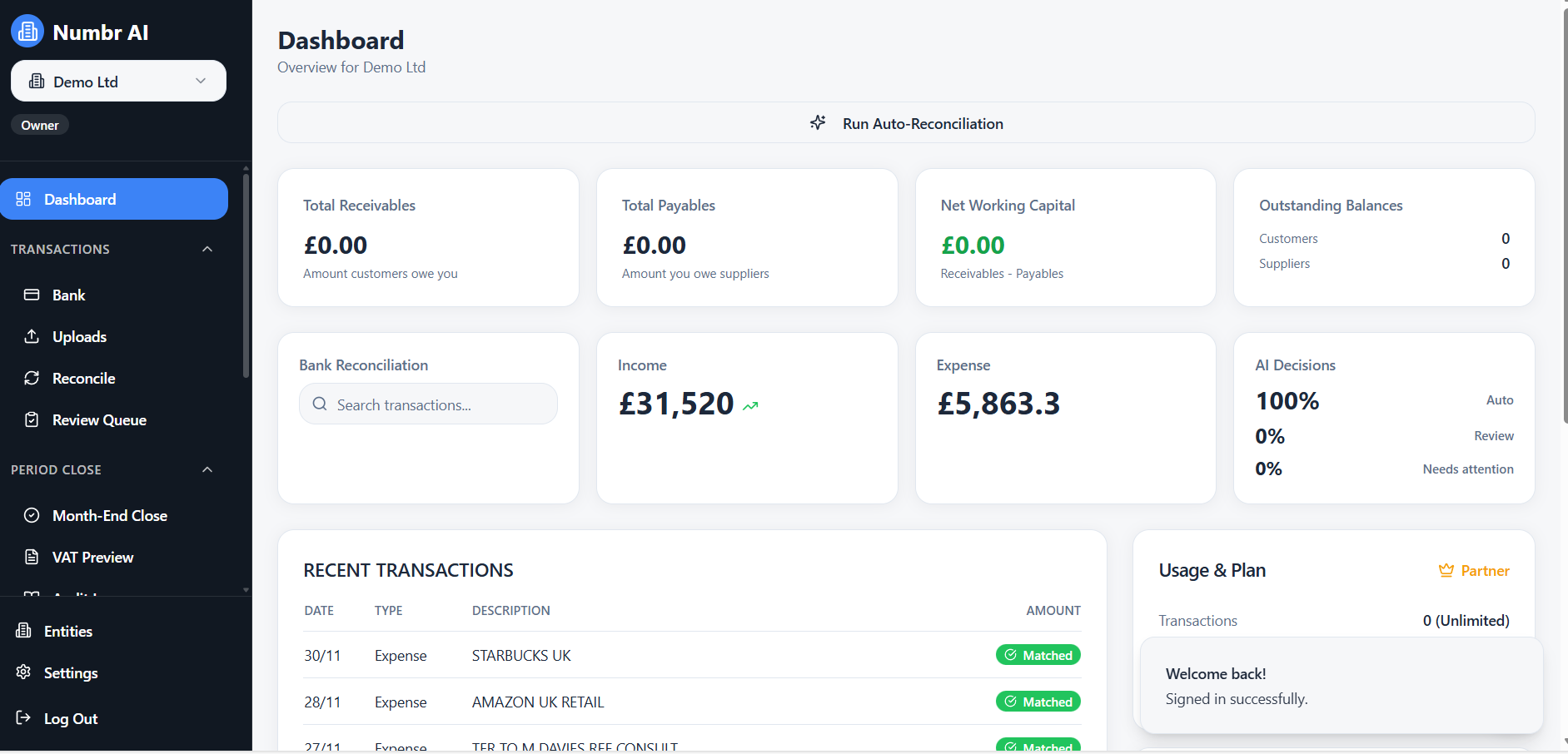
Task: Click the Month-End Close checkmark icon
Action: click(31, 515)
